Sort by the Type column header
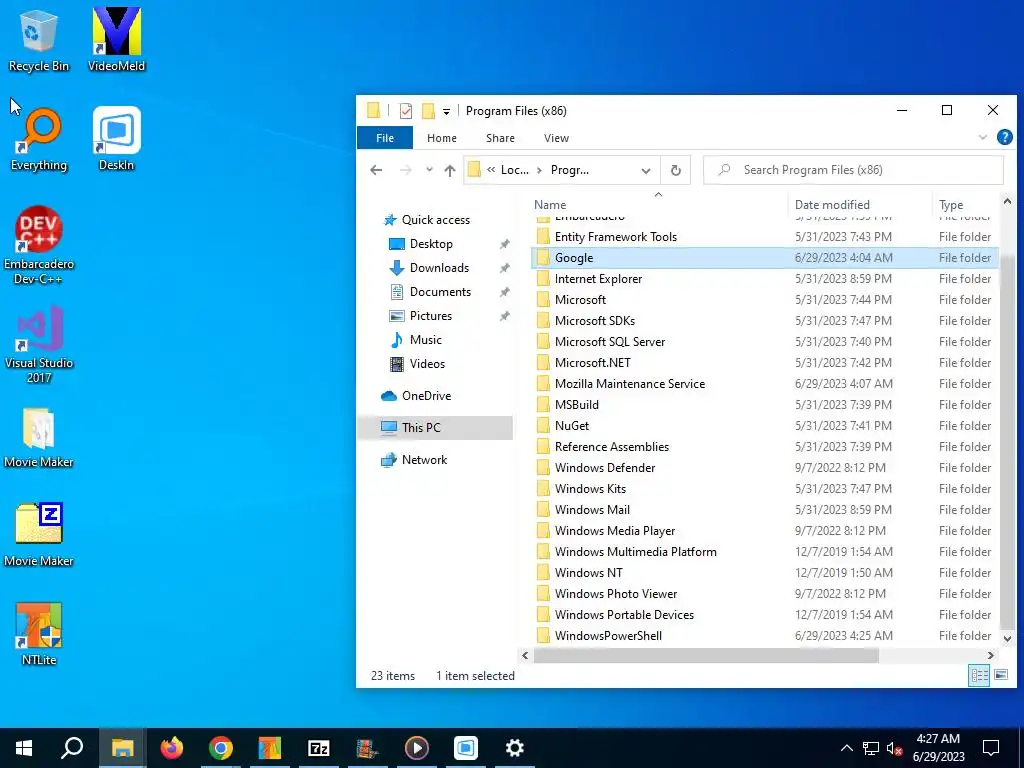 click(965, 204)
